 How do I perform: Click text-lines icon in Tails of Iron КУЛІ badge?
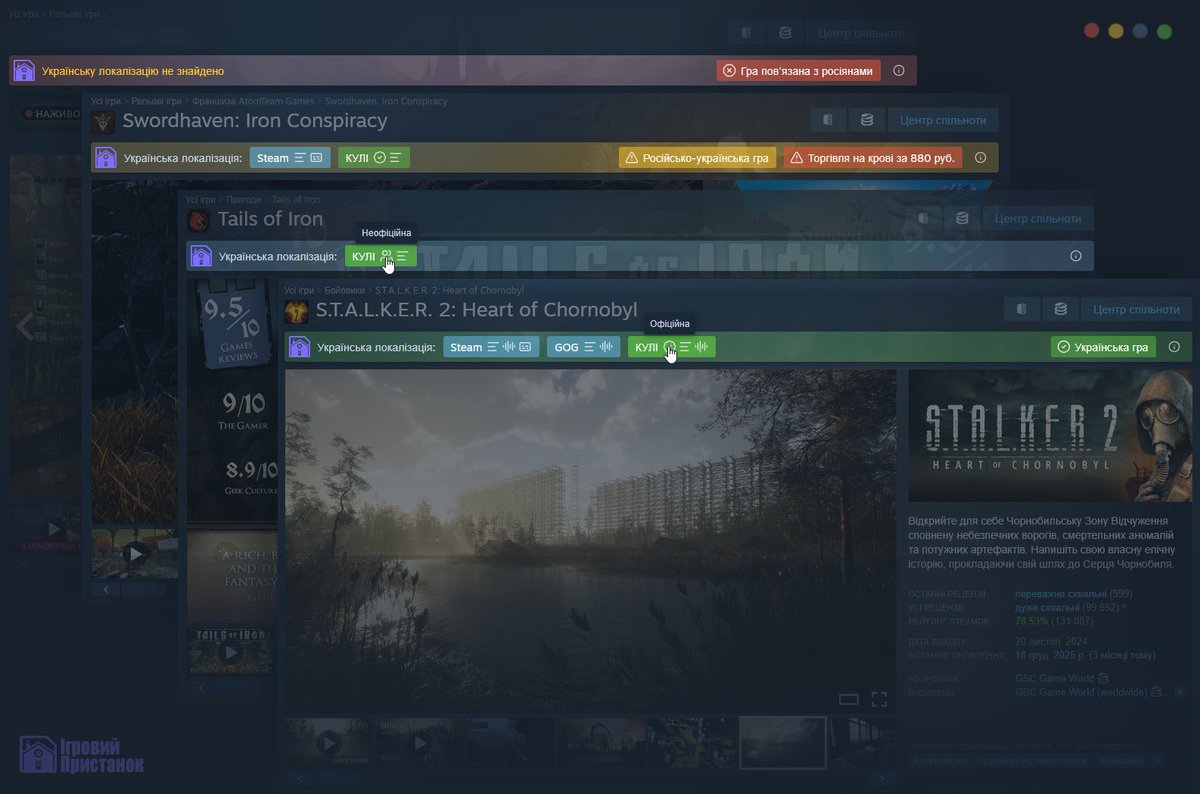click(x=401, y=256)
